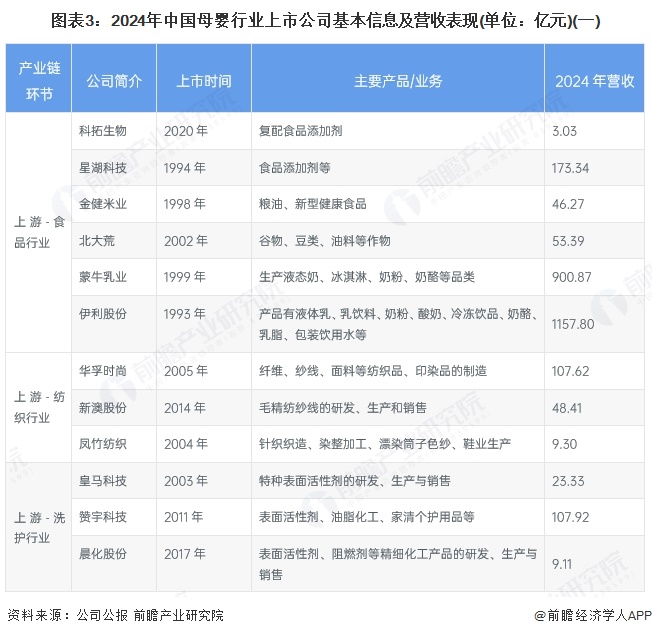Click company name 赞宇科技
This screenshot has height=636, width=652.
tap(103, 517)
